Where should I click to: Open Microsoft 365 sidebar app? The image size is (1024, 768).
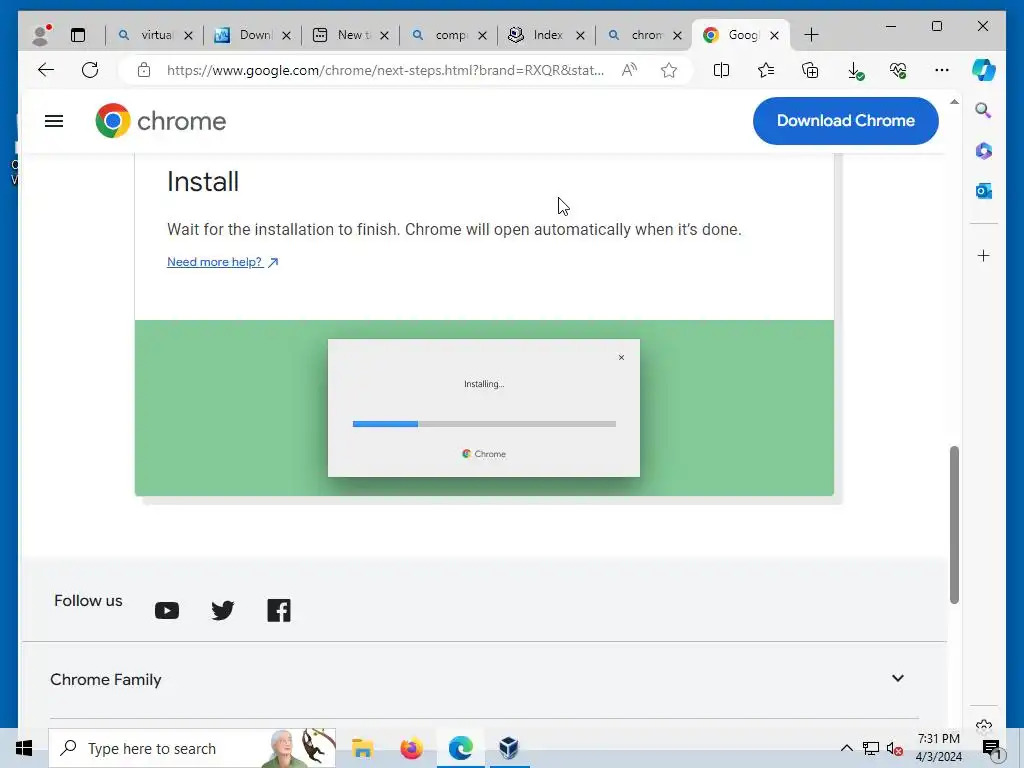(x=984, y=151)
